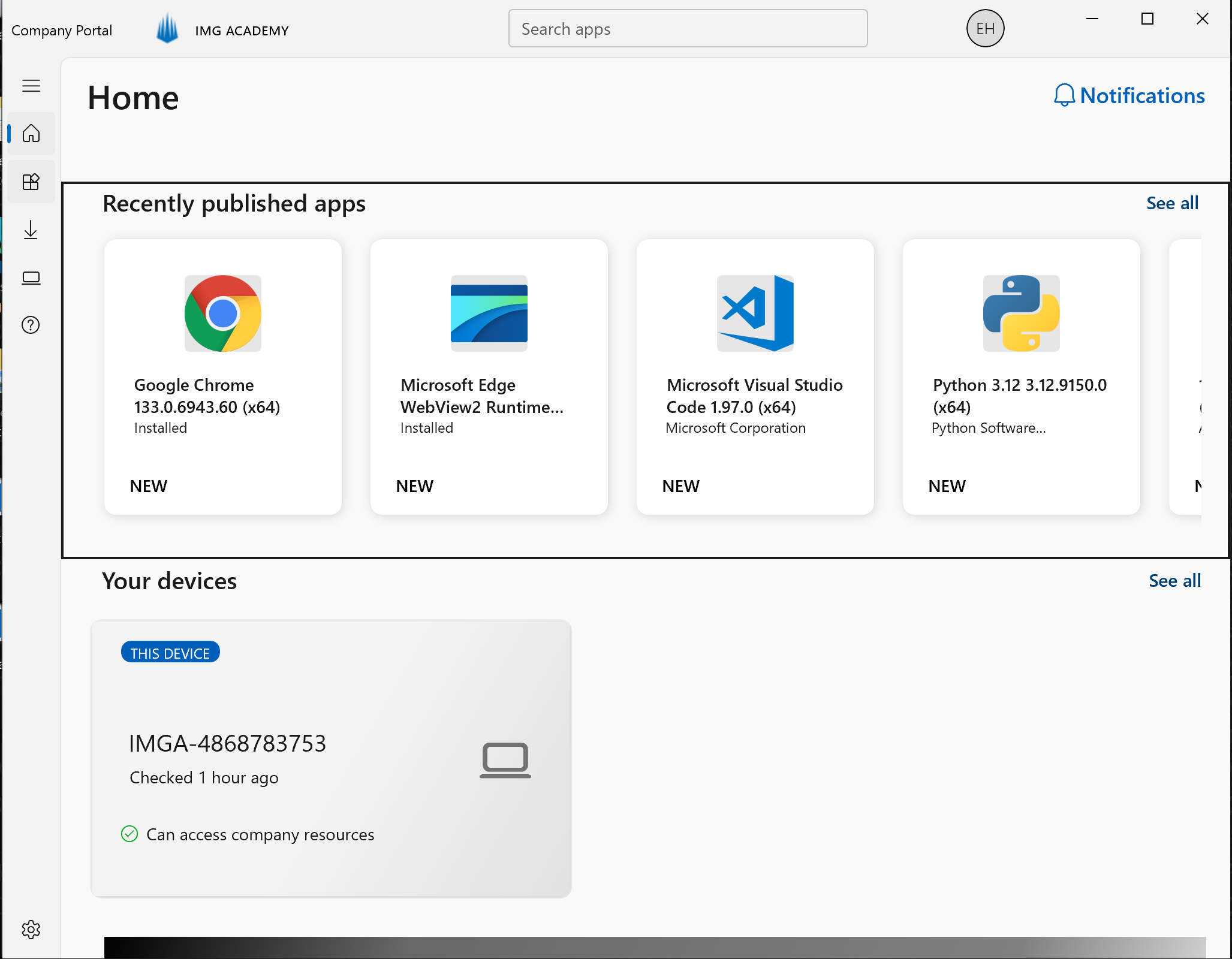1232x959 pixels.
Task: Open Help & support question mark icon
Action: coord(31,325)
